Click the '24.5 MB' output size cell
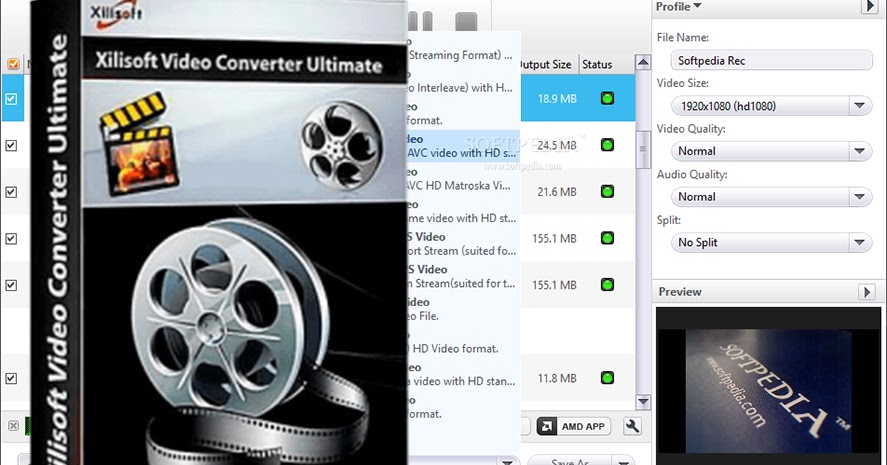The width and height of the screenshot is (887, 465). click(x=557, y=145)
